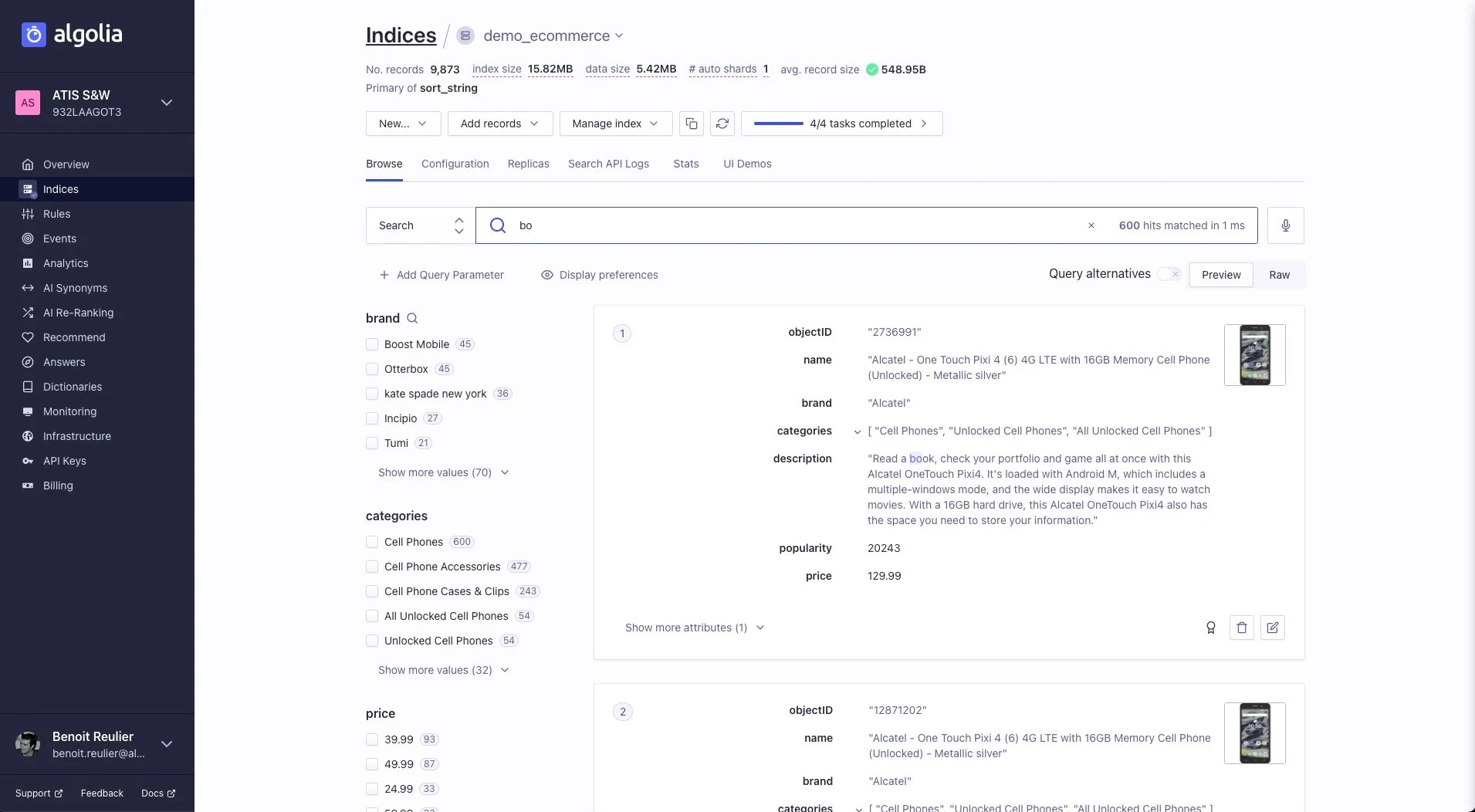Check the Boost Mobile brand filter
The width and height of the screenshot is (1475, 812).
pyautogui.click(x=373, y=344)
